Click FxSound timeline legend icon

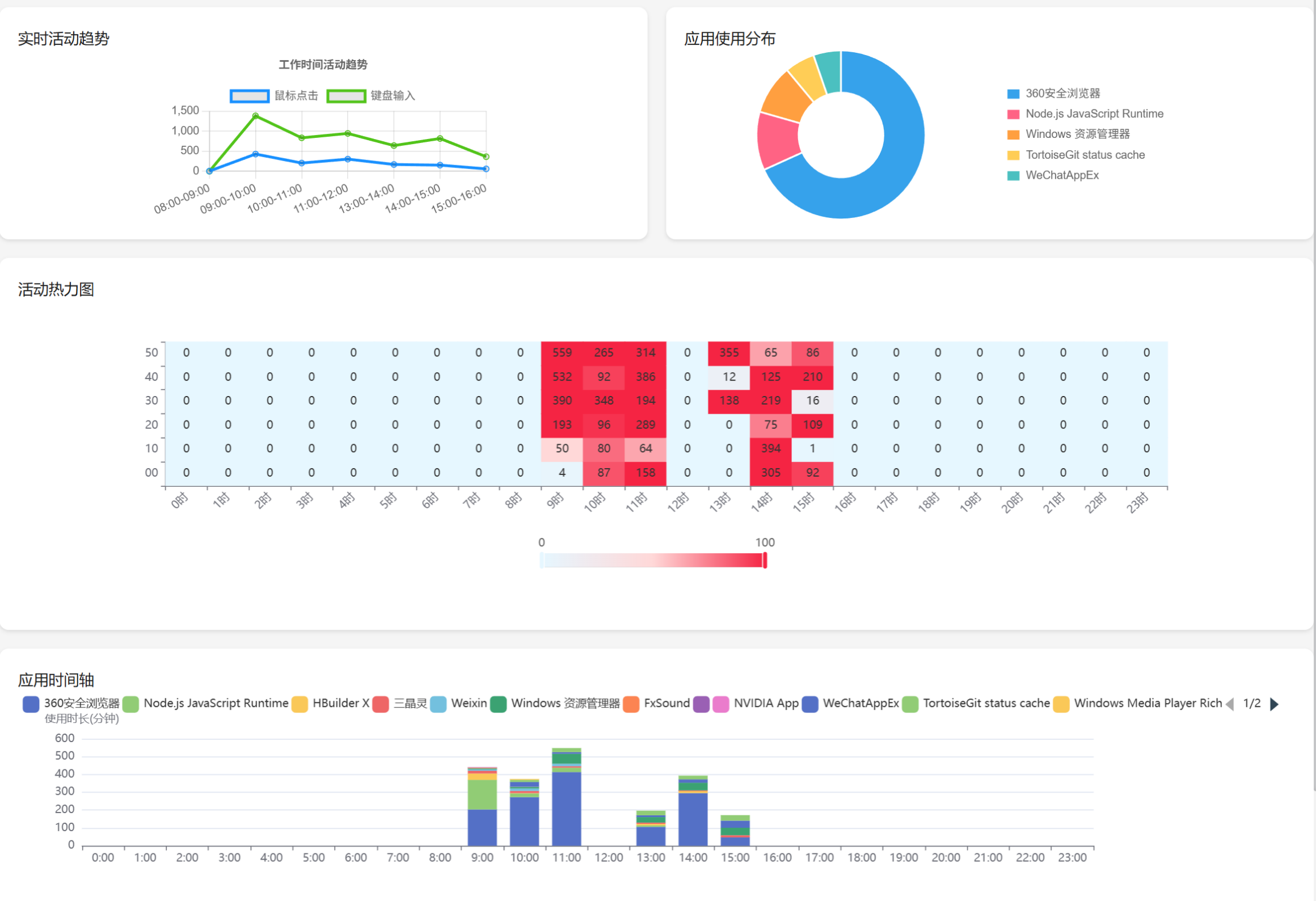(x=631, y=704)
